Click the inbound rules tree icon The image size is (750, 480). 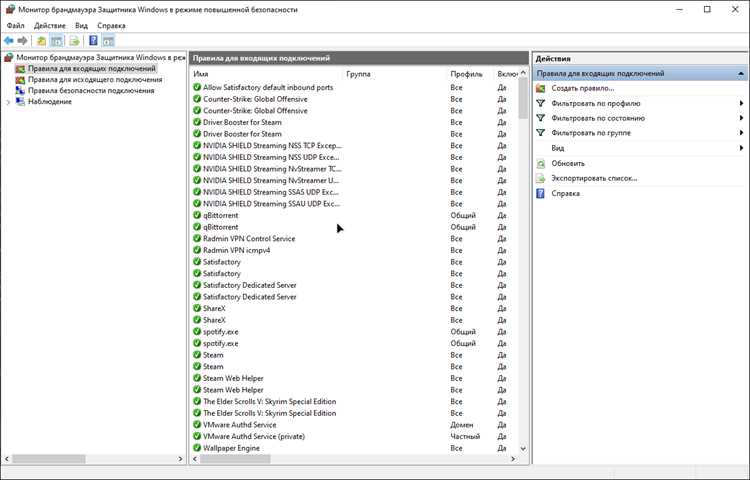click(x=20, y=69)
